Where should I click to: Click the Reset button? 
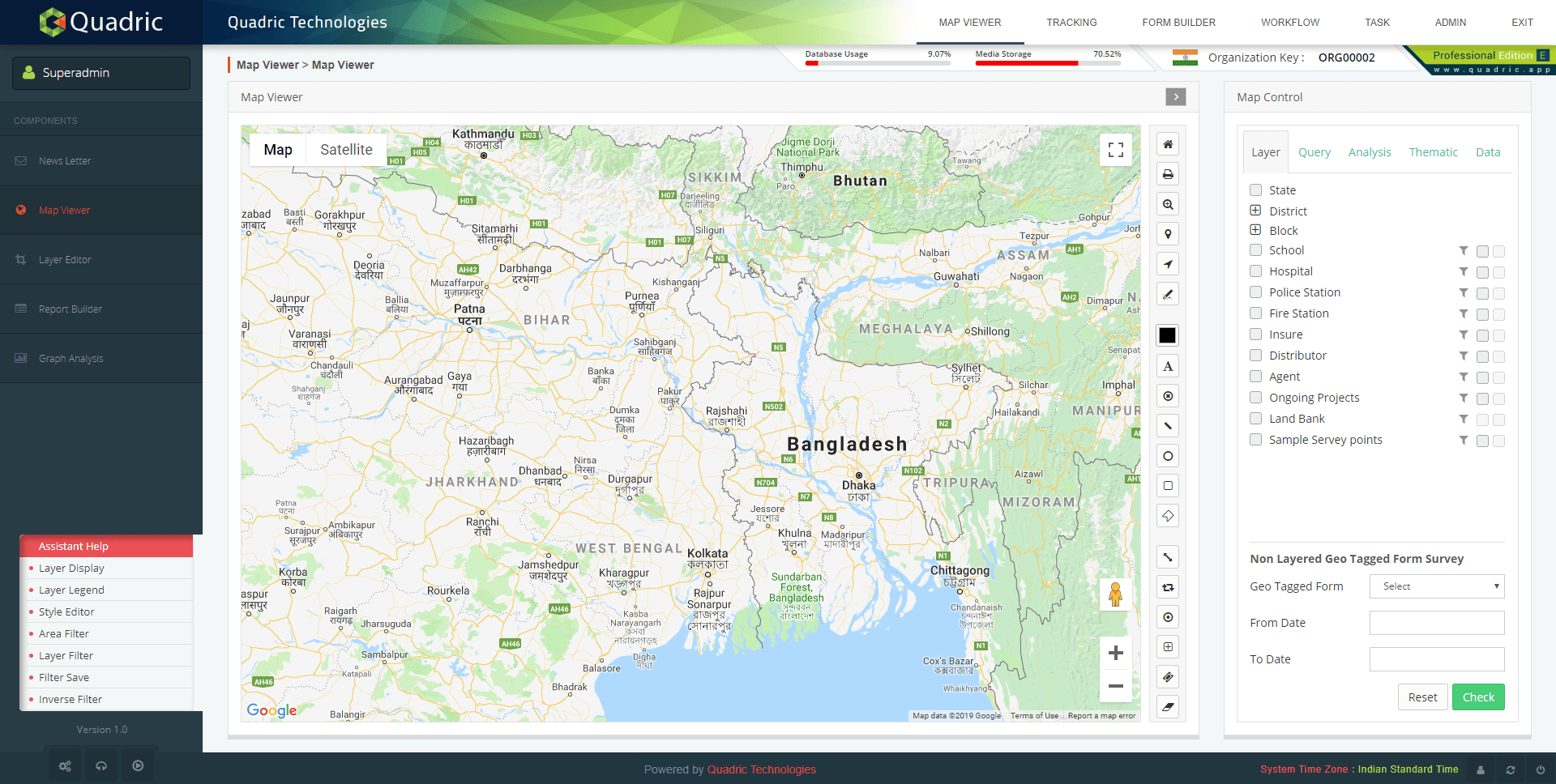pyautogui.click(x=1422, y=697)
